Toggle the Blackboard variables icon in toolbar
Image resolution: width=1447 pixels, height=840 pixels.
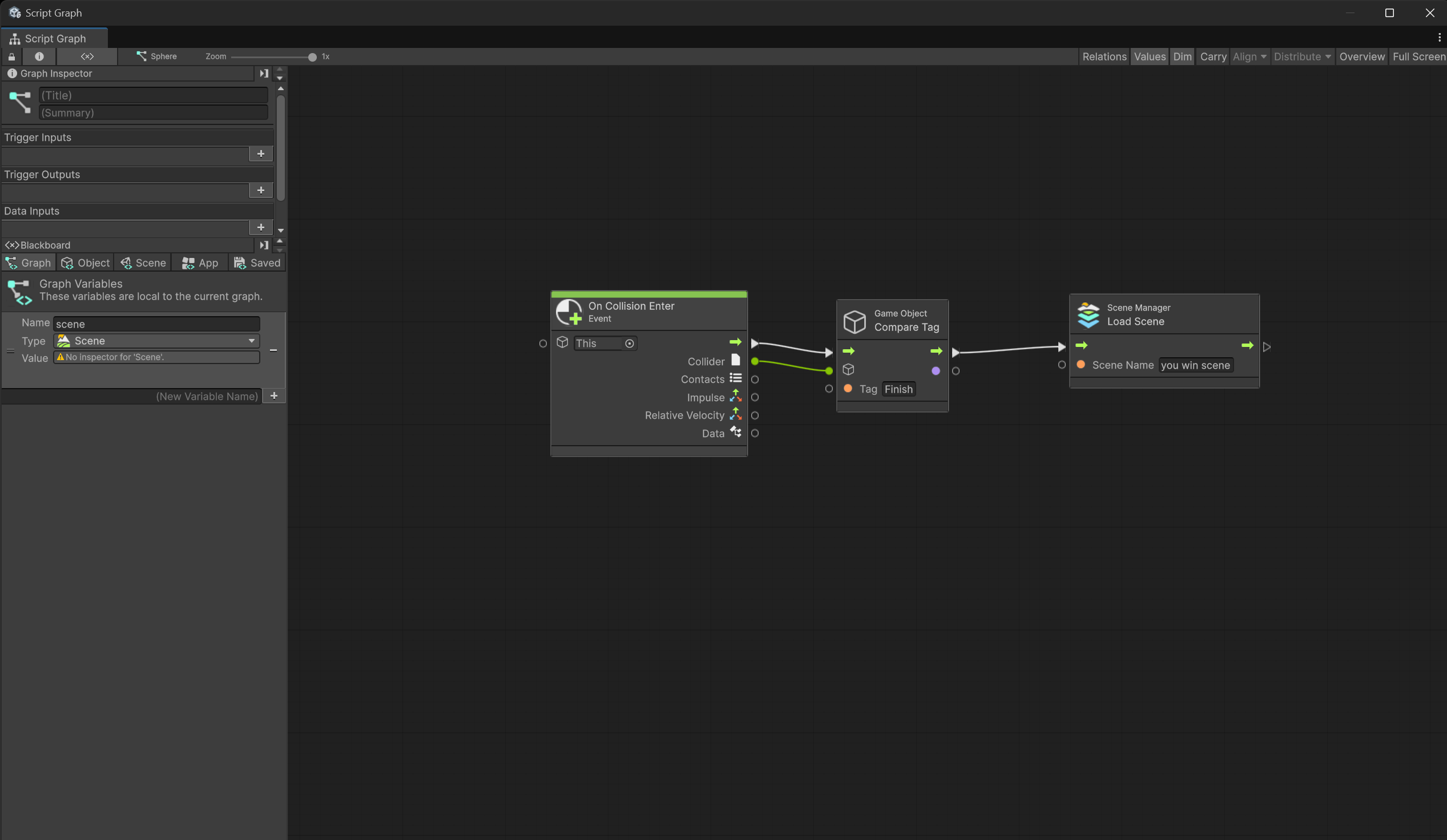[87, 56]
